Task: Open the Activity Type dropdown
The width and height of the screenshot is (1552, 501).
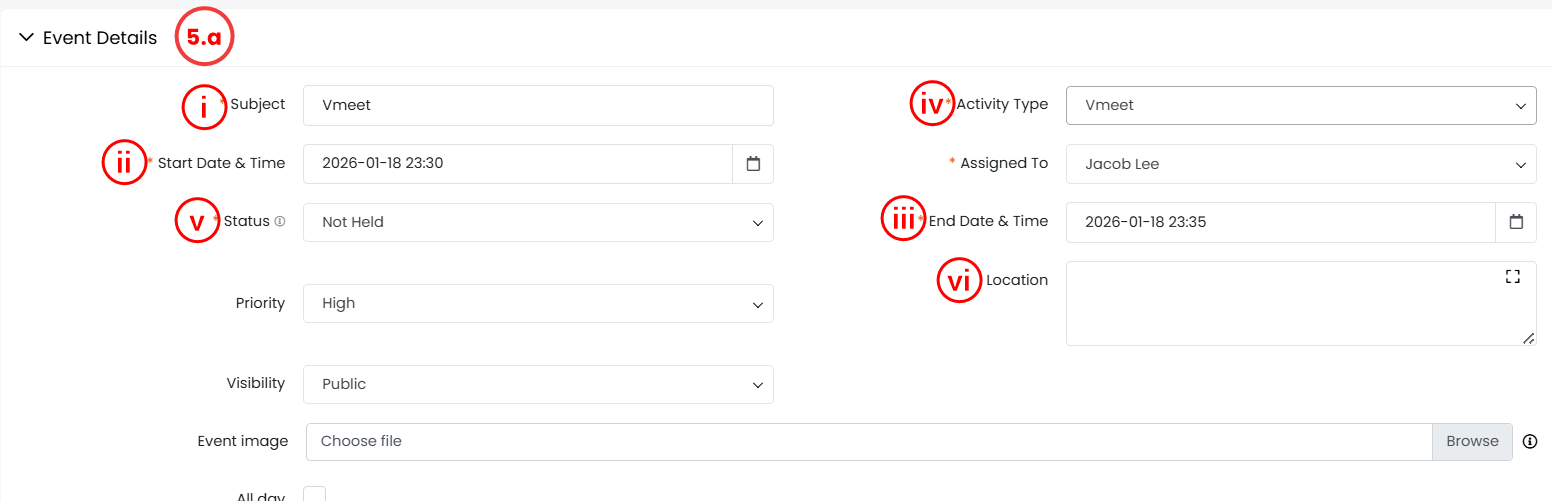Action: 1300,105
